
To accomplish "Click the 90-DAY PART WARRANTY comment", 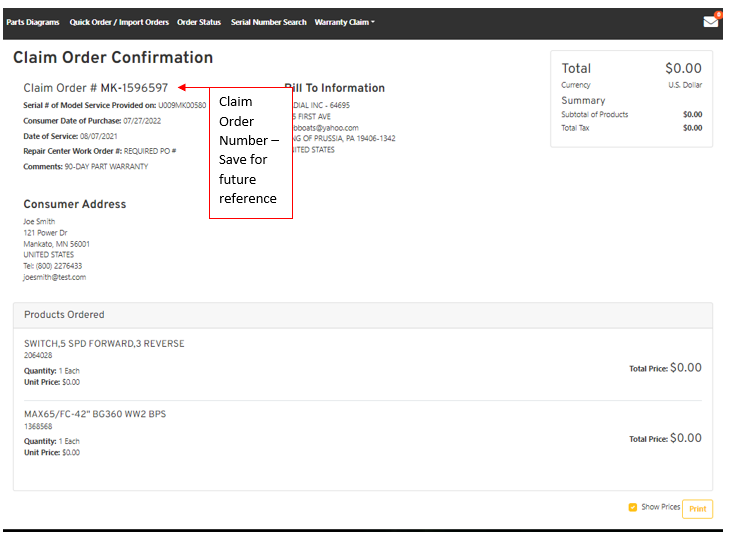I will coord(106,166).
